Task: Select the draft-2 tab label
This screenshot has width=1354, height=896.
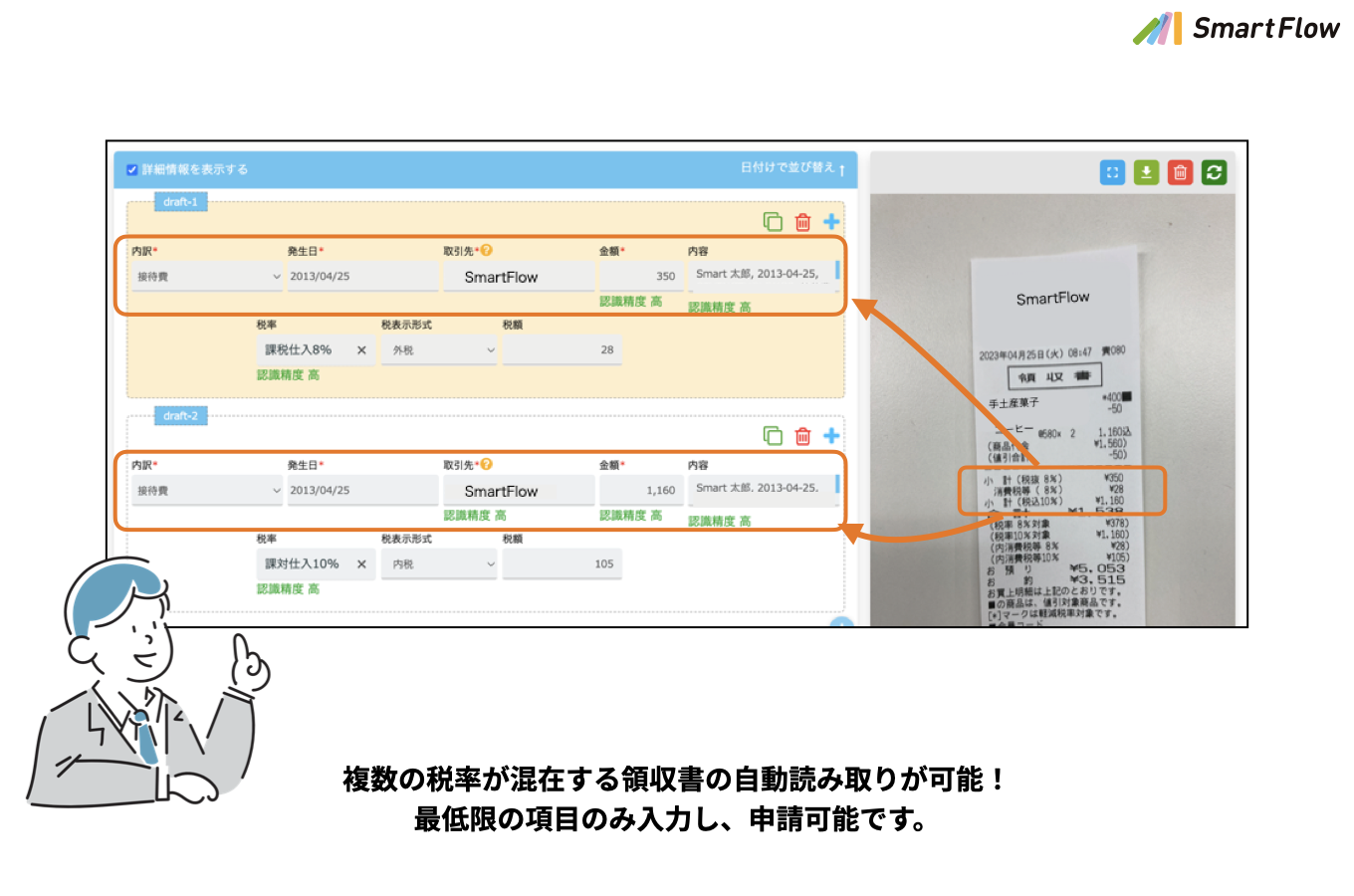Action: tap(180, 416)
